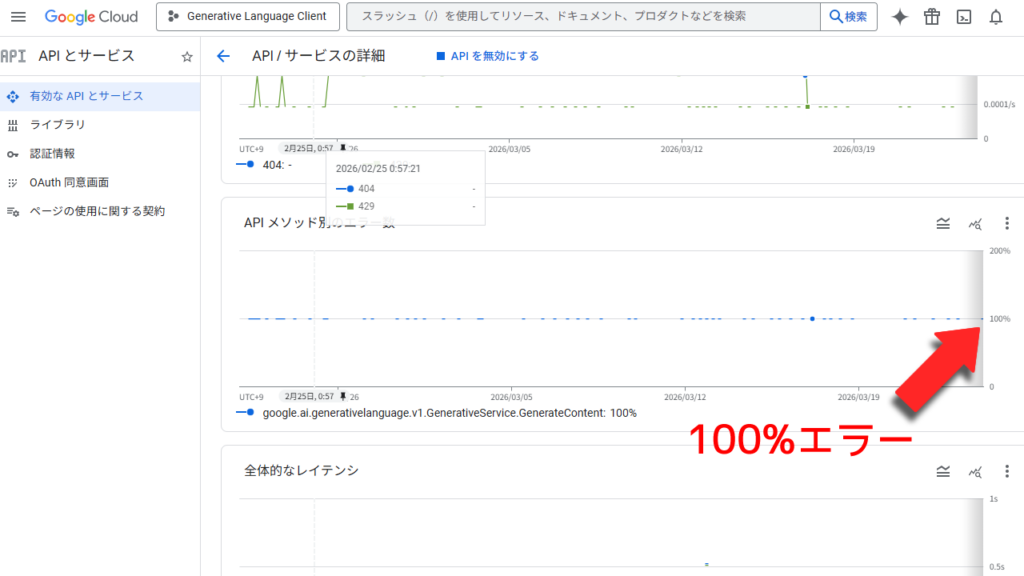The image size is (1024, 576).
Task: Open the navigation hamburger menu
Action: click(x=18, y=16)
